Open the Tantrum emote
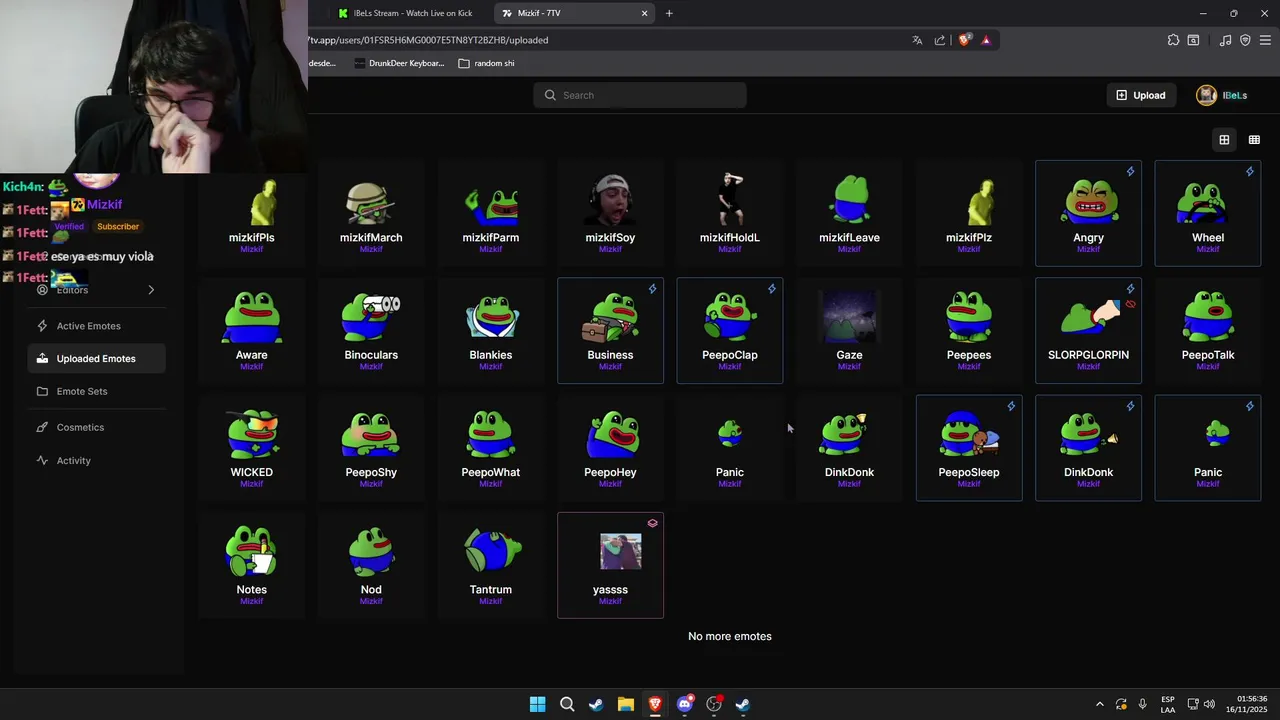 [491, 565]
